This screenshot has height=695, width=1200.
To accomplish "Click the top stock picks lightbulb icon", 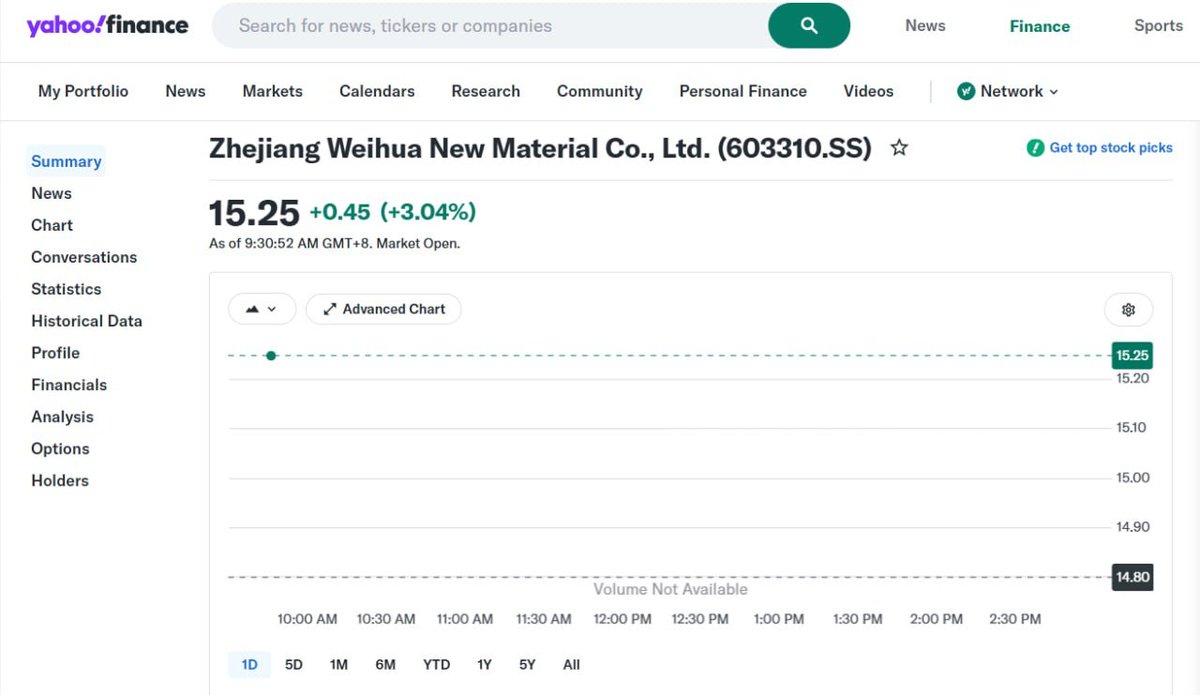I will 1036,148.
